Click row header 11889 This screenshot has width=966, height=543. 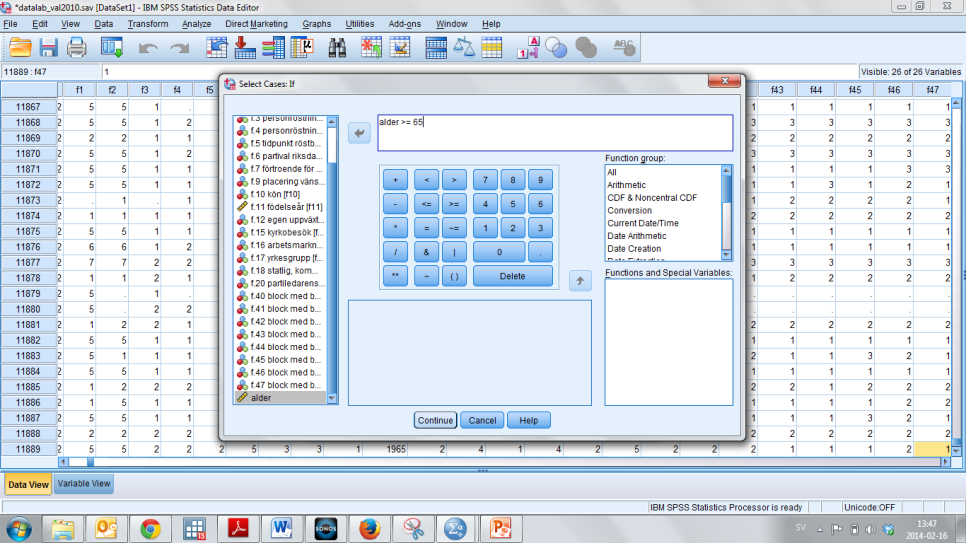28,449
